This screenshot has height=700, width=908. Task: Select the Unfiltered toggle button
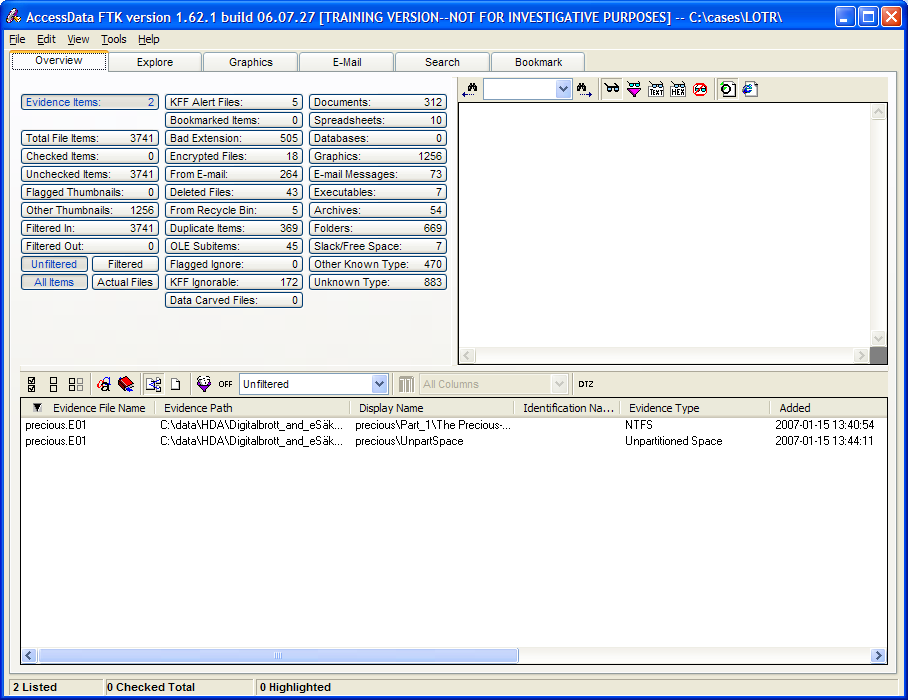[54, 264]
